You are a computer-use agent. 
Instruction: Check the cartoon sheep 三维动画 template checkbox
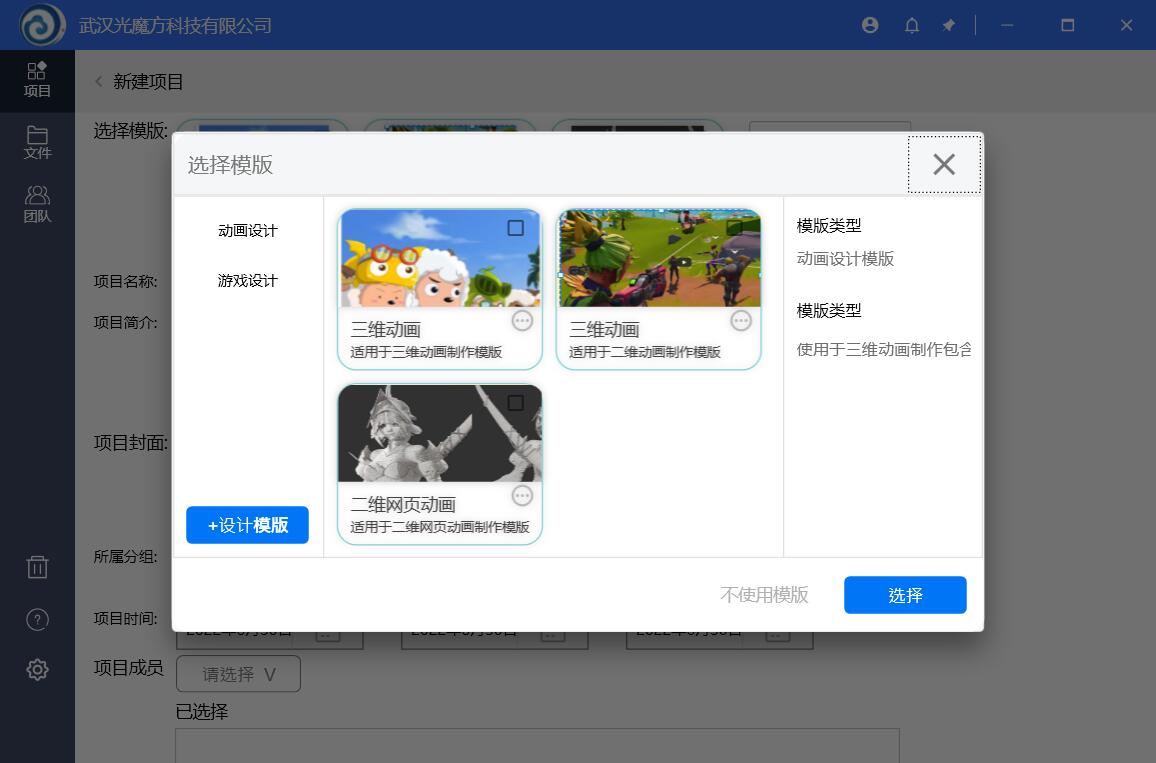point(515,228)
